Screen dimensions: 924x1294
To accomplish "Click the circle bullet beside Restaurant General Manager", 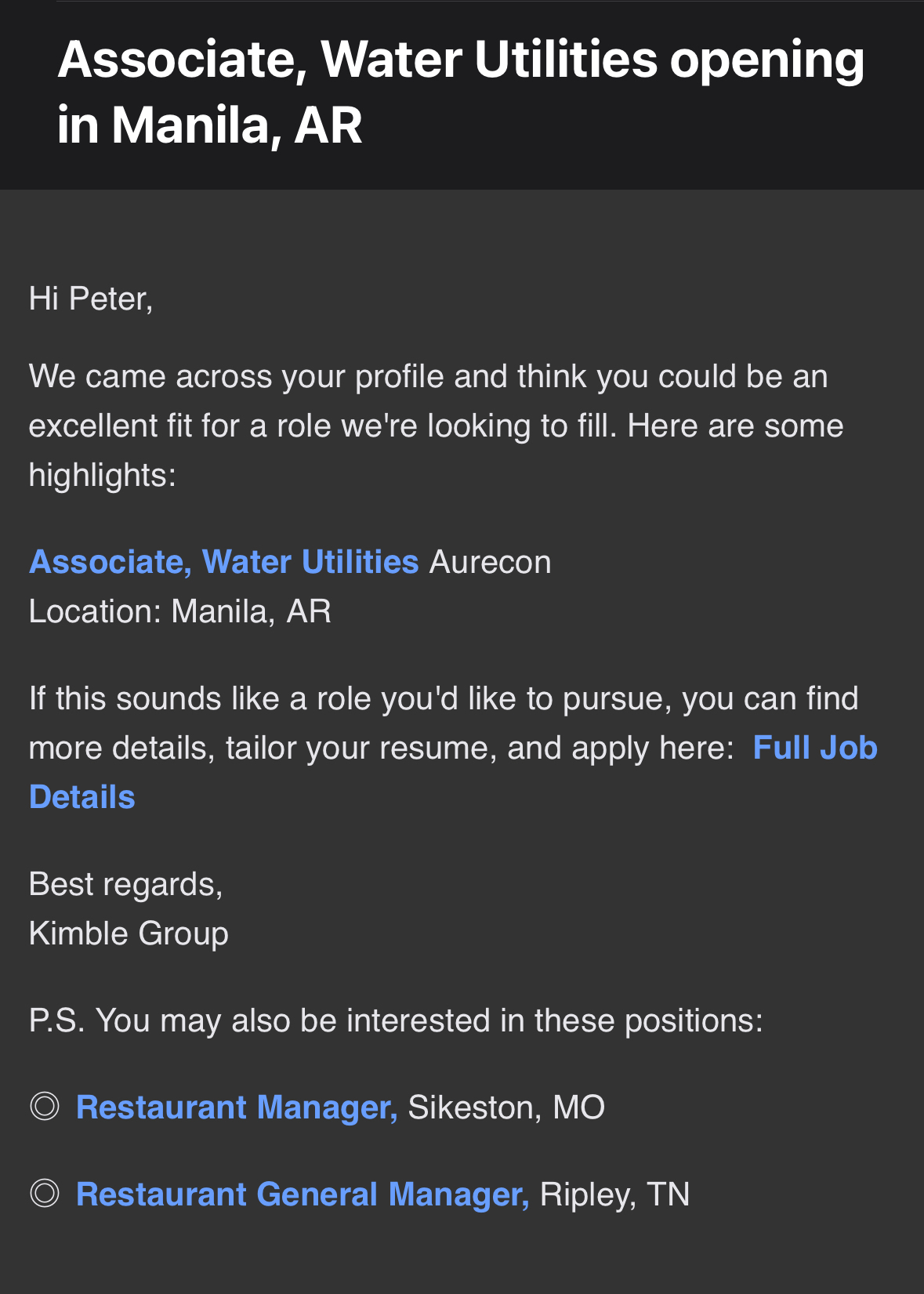I will 45,1194.
